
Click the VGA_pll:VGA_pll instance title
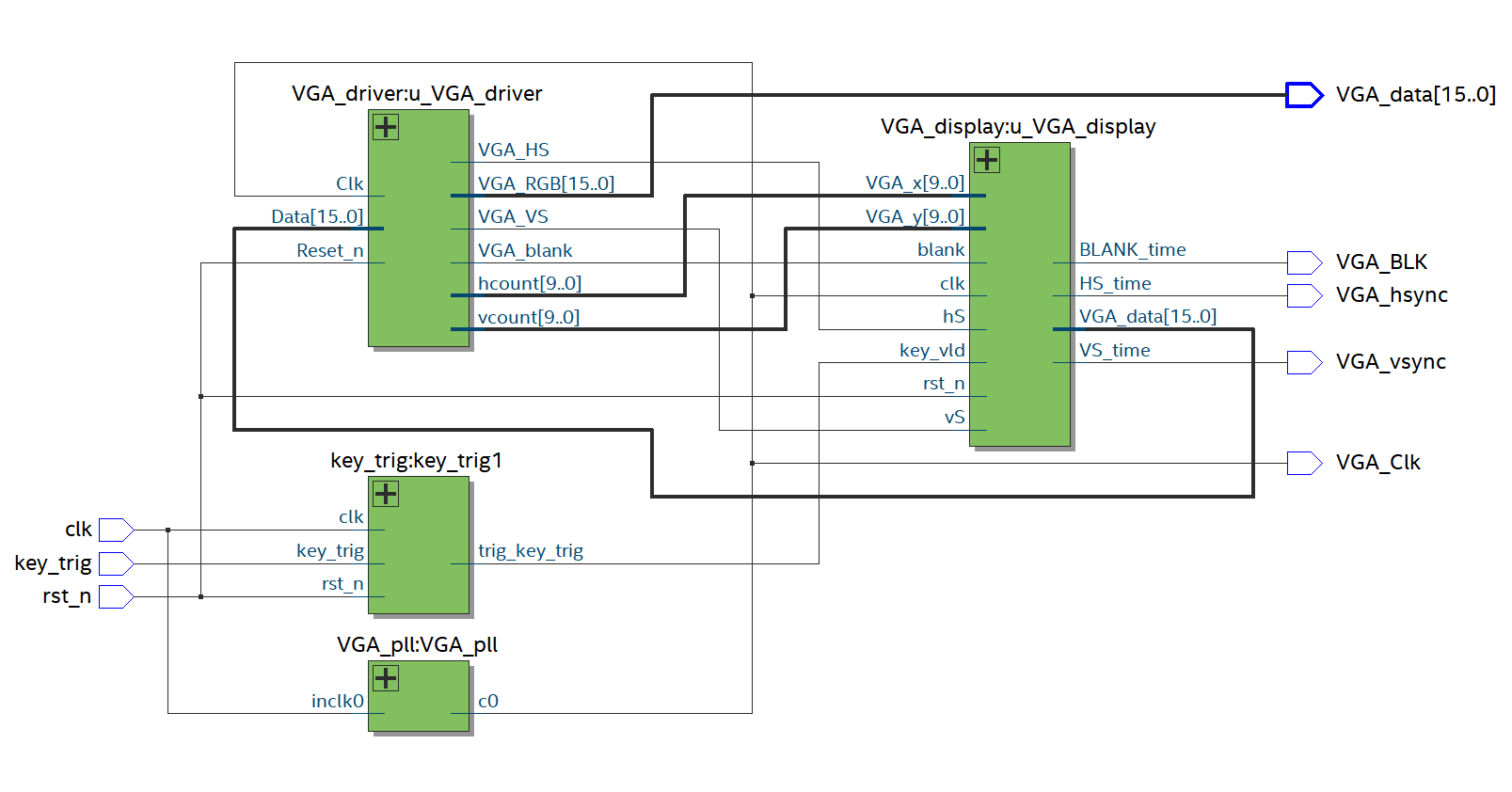417,644
